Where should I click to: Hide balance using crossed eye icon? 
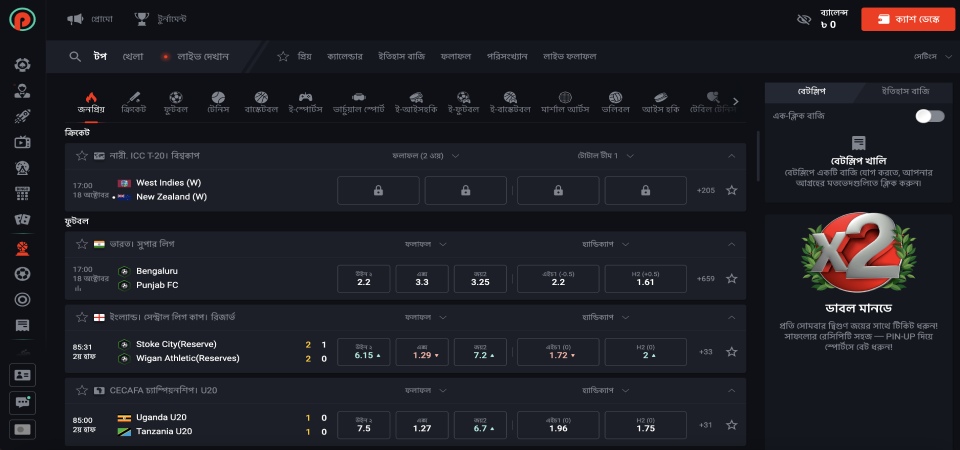click(803, 19)
